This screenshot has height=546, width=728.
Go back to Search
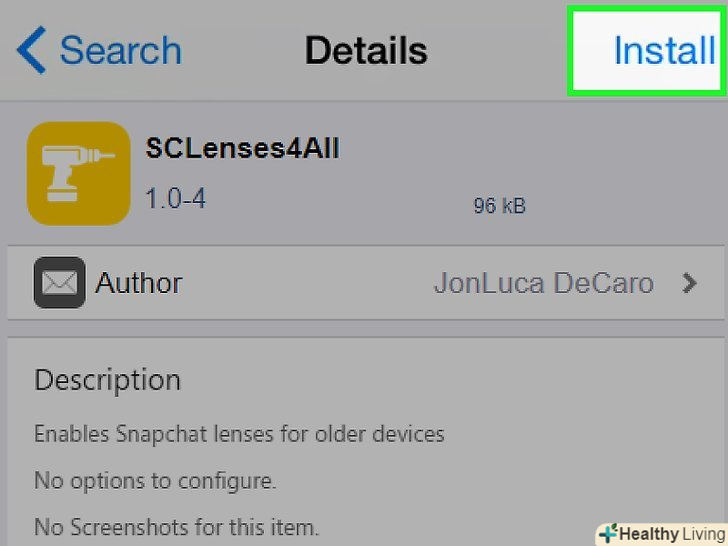click(120, 50)
